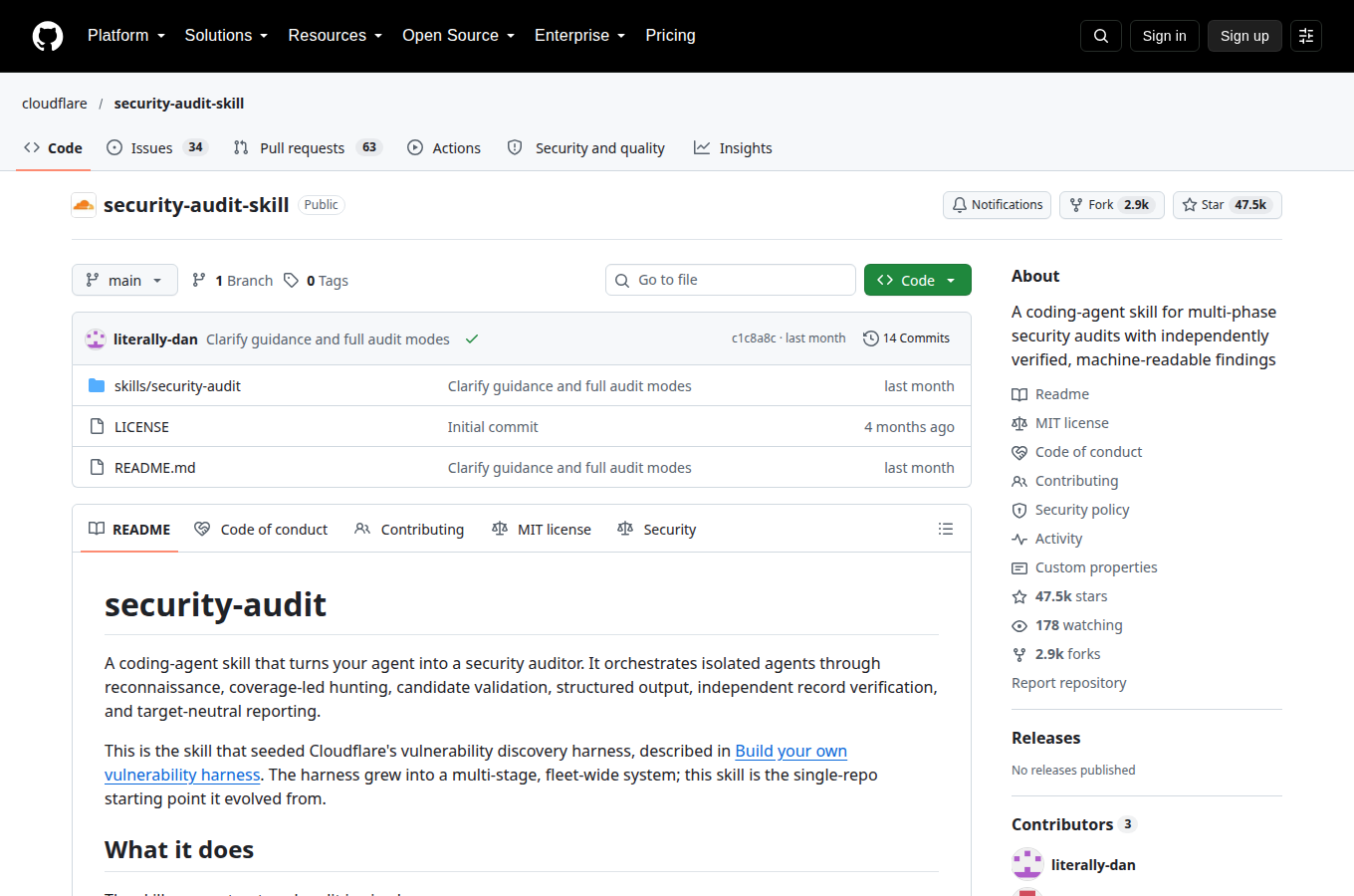Image resolution: width=1354 pixels, height=896 pixels.
Task: Open appearance settings icon next to Sign up
Action: 1306,36
